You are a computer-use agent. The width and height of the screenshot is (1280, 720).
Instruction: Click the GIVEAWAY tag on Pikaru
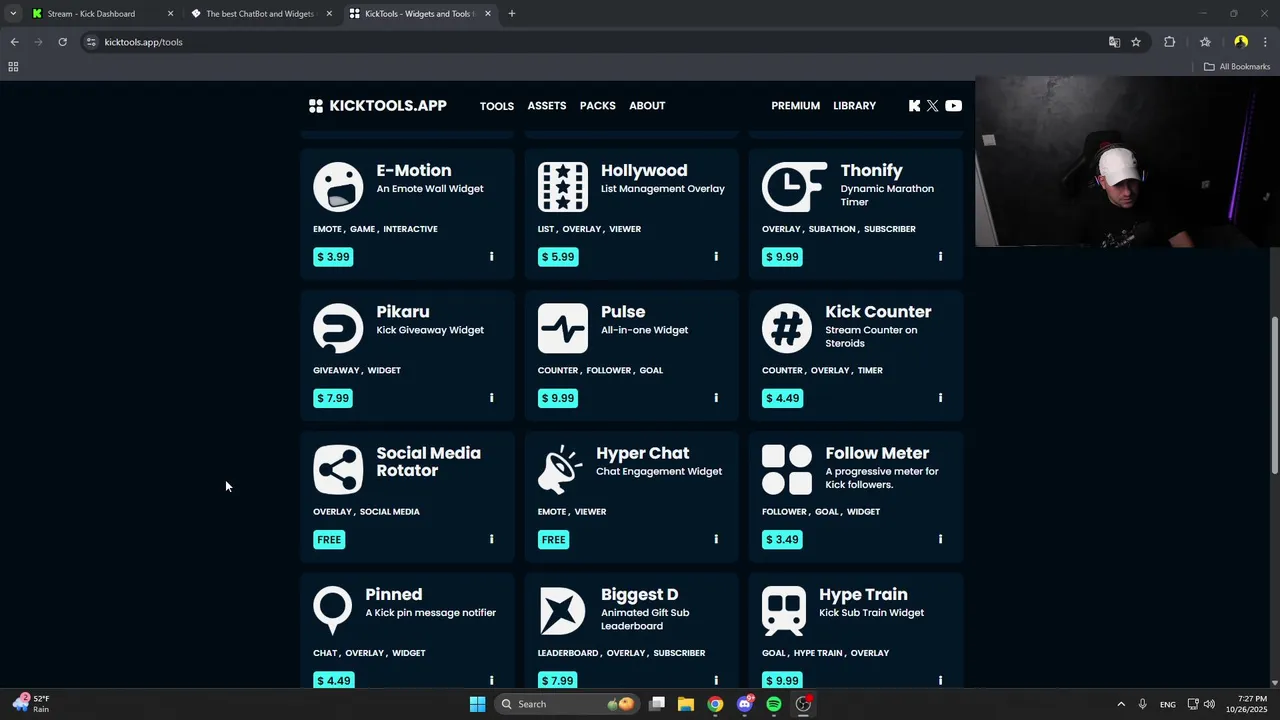336,370
